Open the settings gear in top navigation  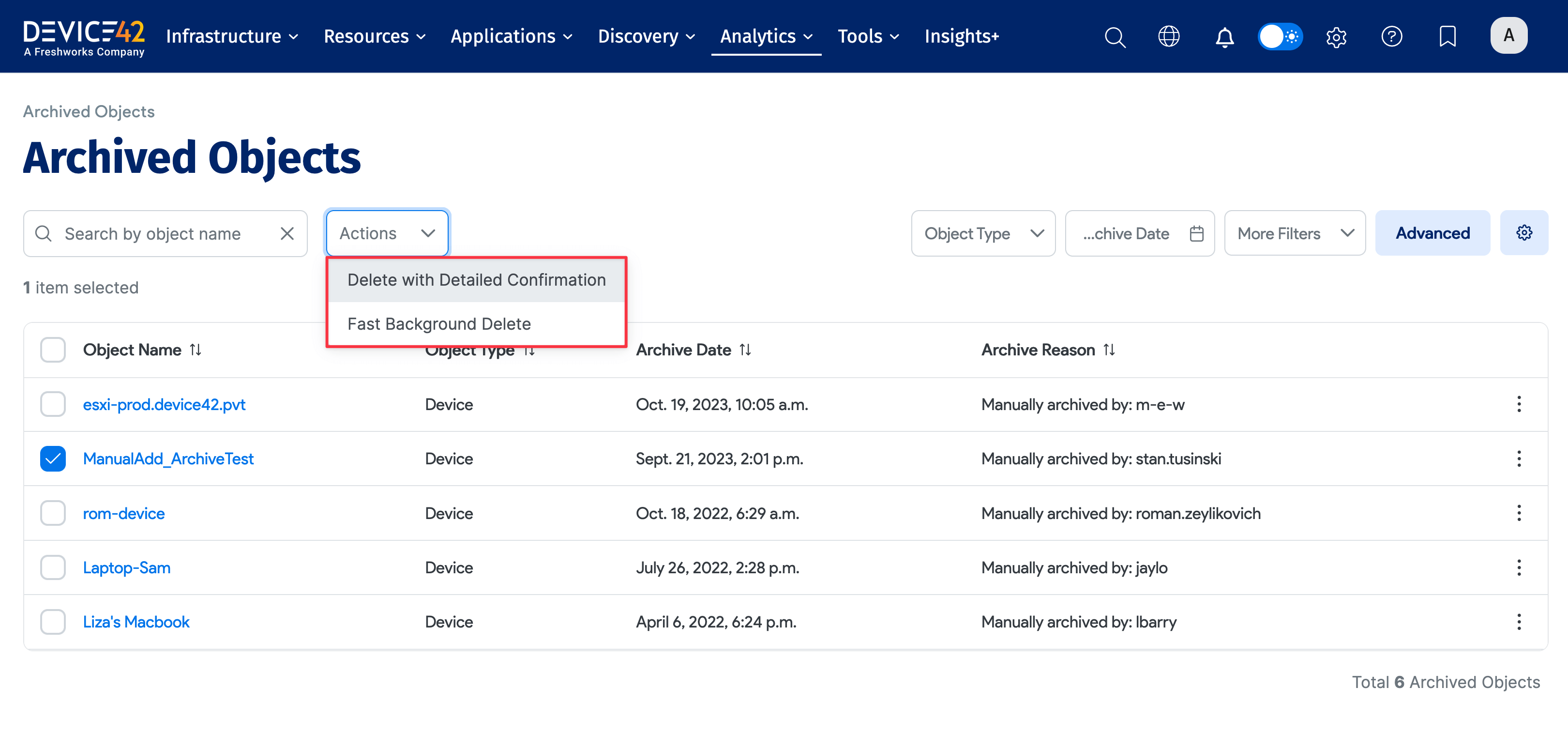[x=1336, y=36]
